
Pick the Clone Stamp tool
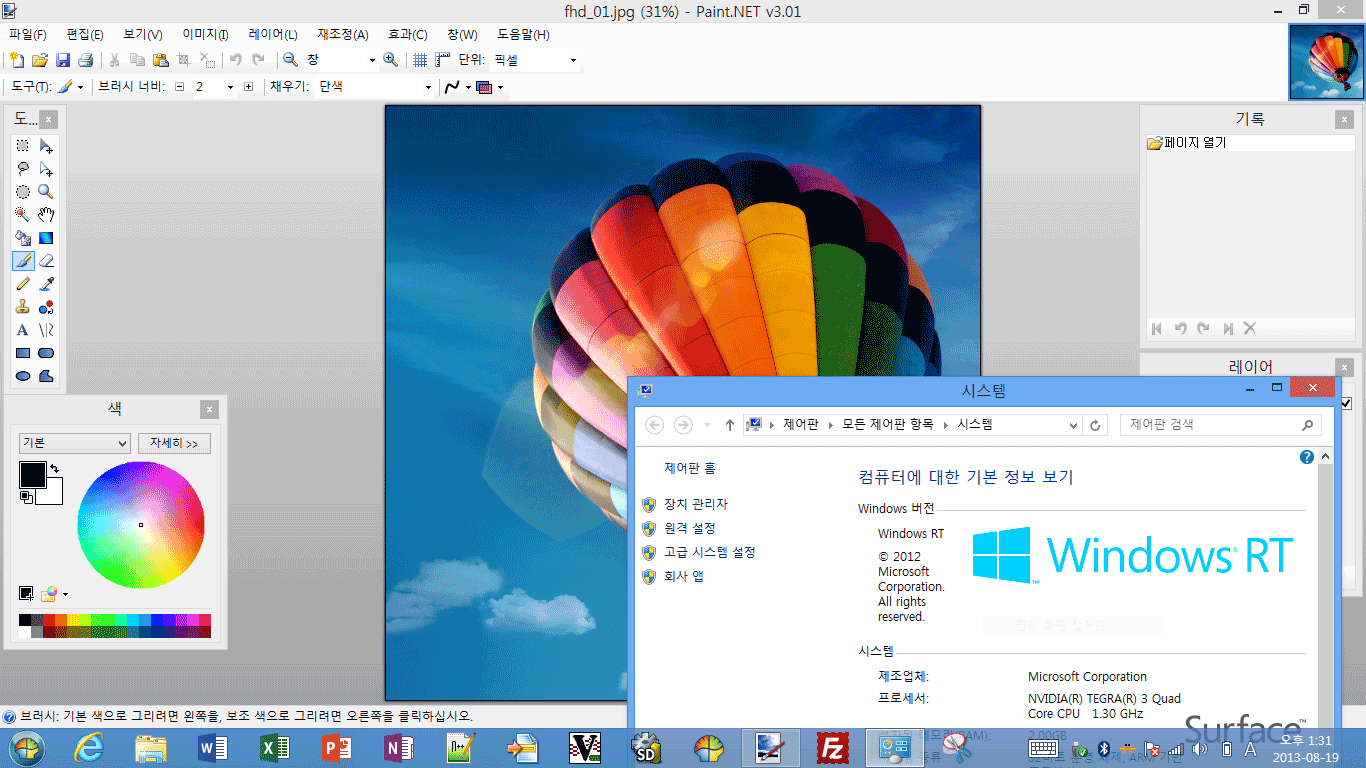[x=22, y=307]
